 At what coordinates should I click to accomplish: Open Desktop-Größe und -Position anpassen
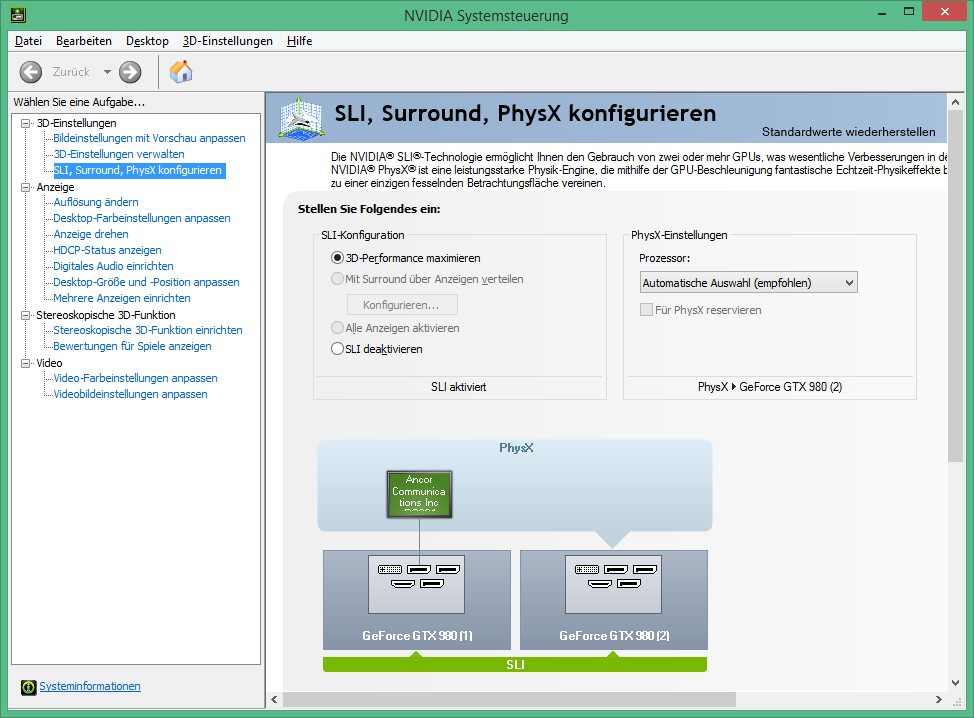(x=146, y=282)
